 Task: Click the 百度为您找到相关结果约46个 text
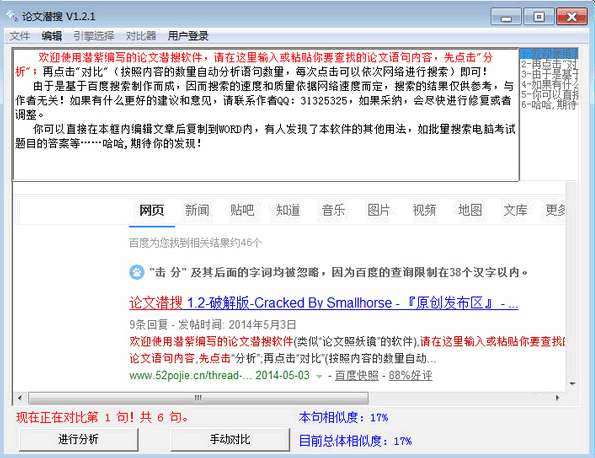(x=195, y=243)
